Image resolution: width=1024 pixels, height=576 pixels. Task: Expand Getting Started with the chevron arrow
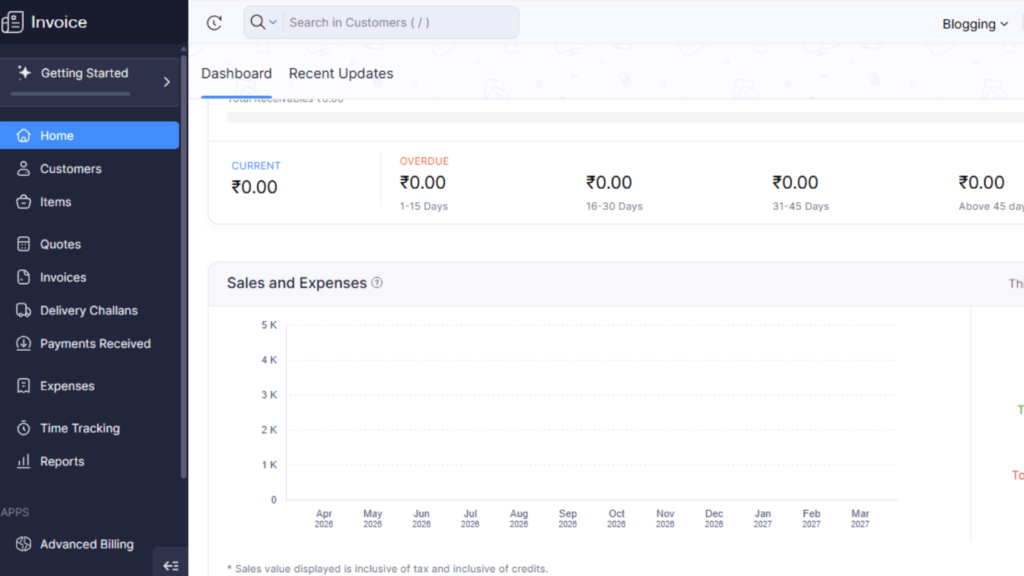[x=167, y=82]
